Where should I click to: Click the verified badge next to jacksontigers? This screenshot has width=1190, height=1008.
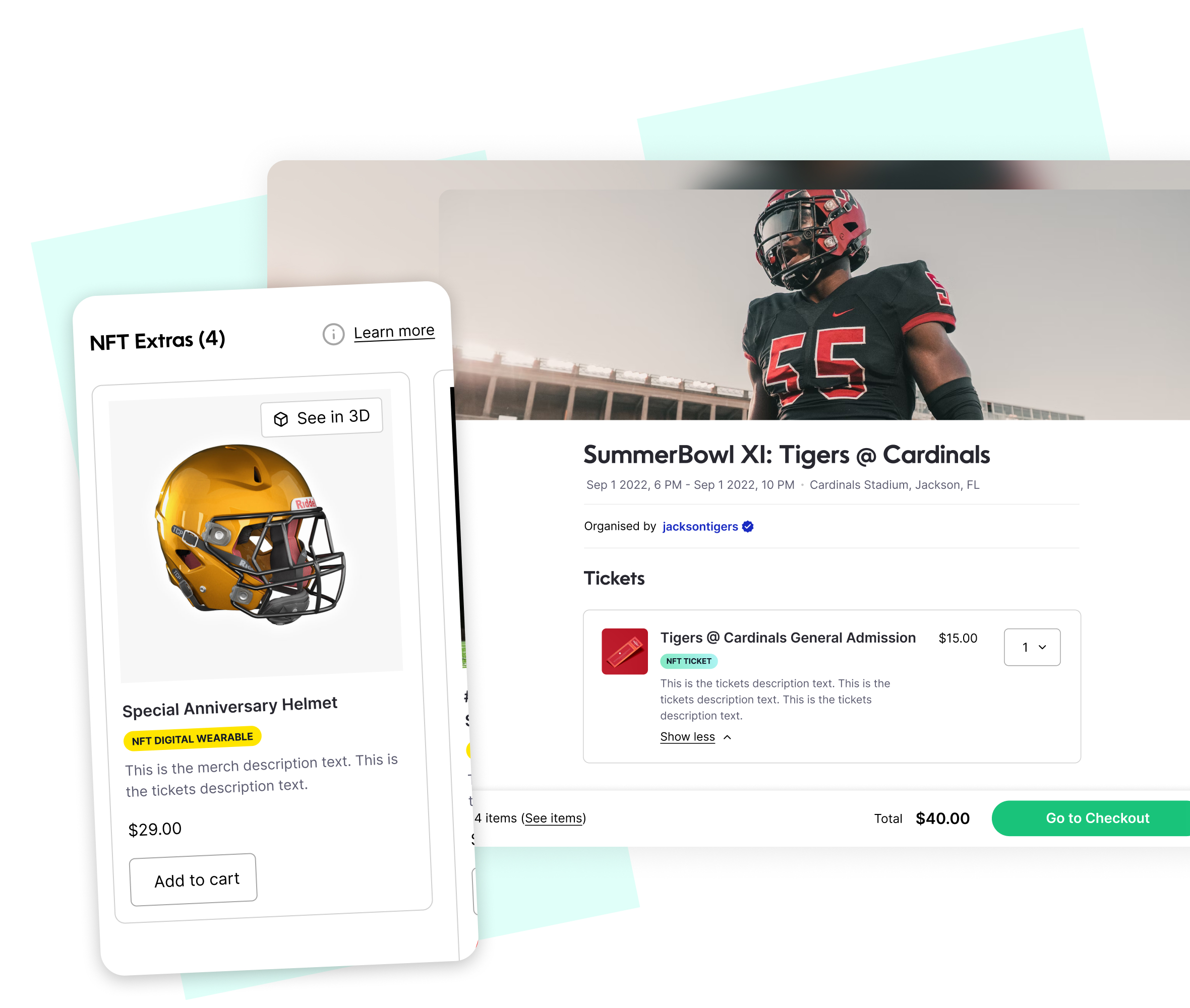pyautogui.click(x=748, y=526)
